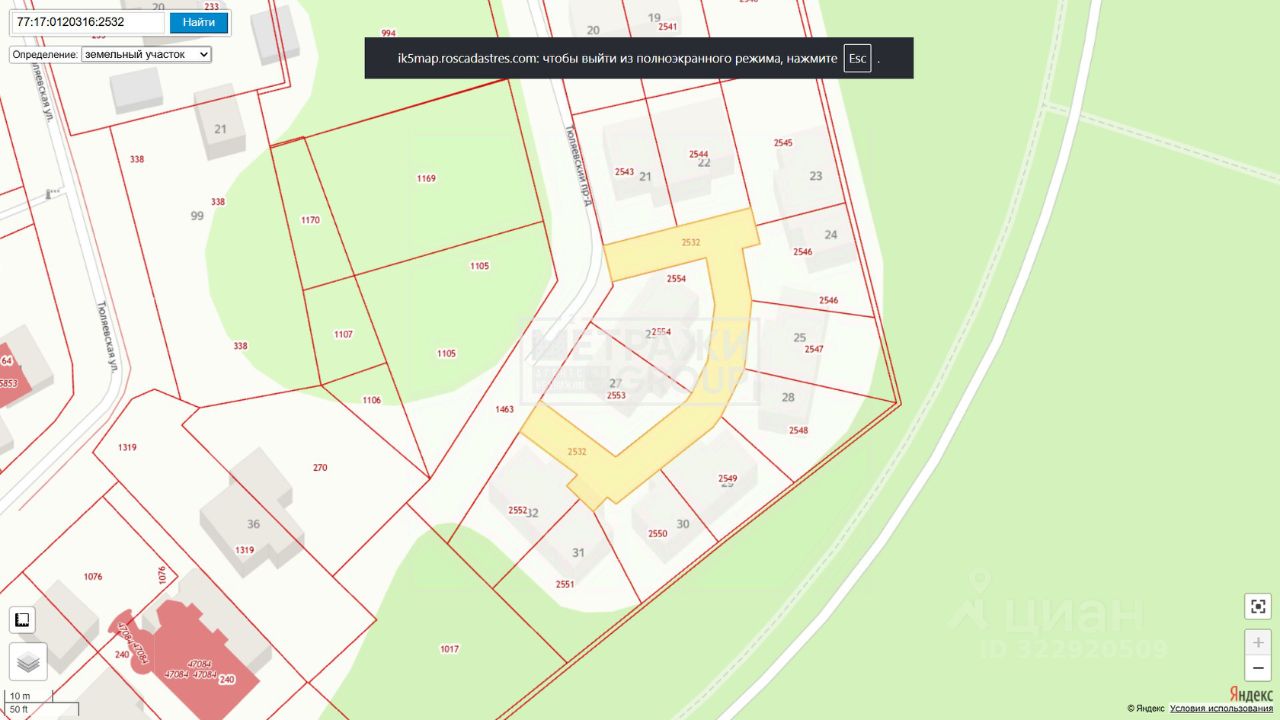The height and width of the screenshot is (720, 1280).
Task: Click house number 99 label
Action: (x=197, y=216)
